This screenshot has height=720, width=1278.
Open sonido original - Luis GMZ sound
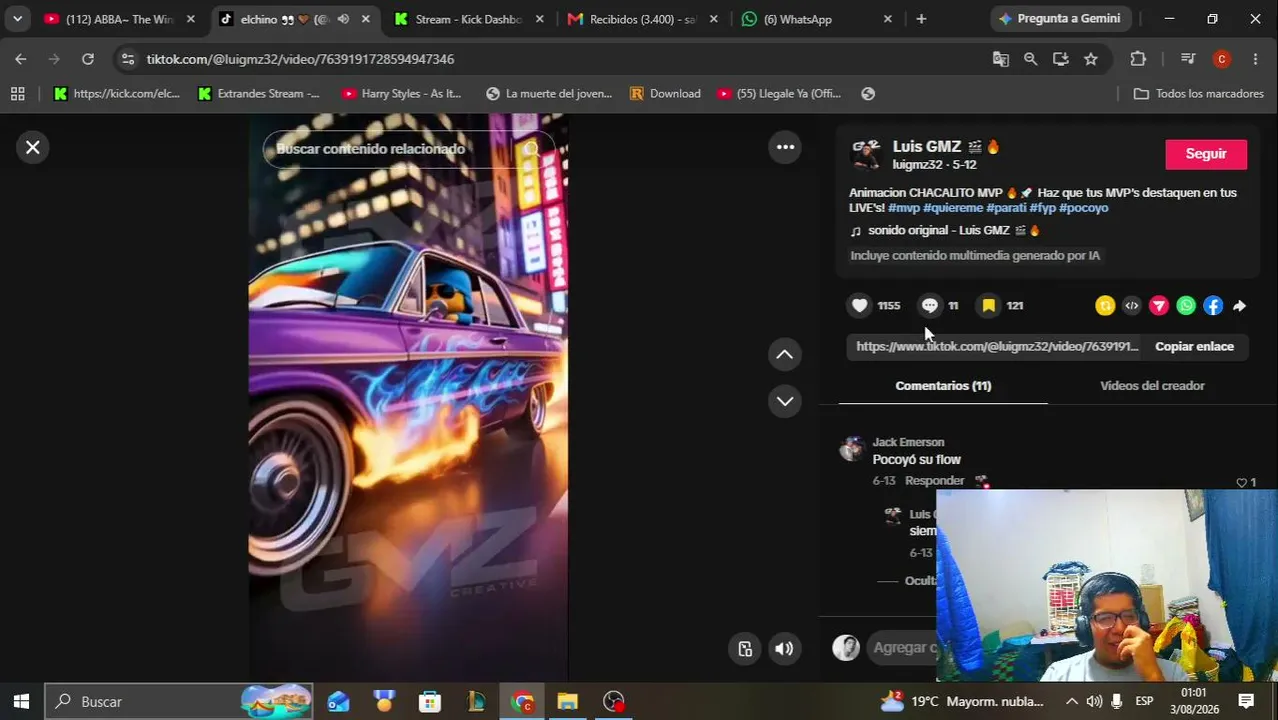(x=945, y=231)
